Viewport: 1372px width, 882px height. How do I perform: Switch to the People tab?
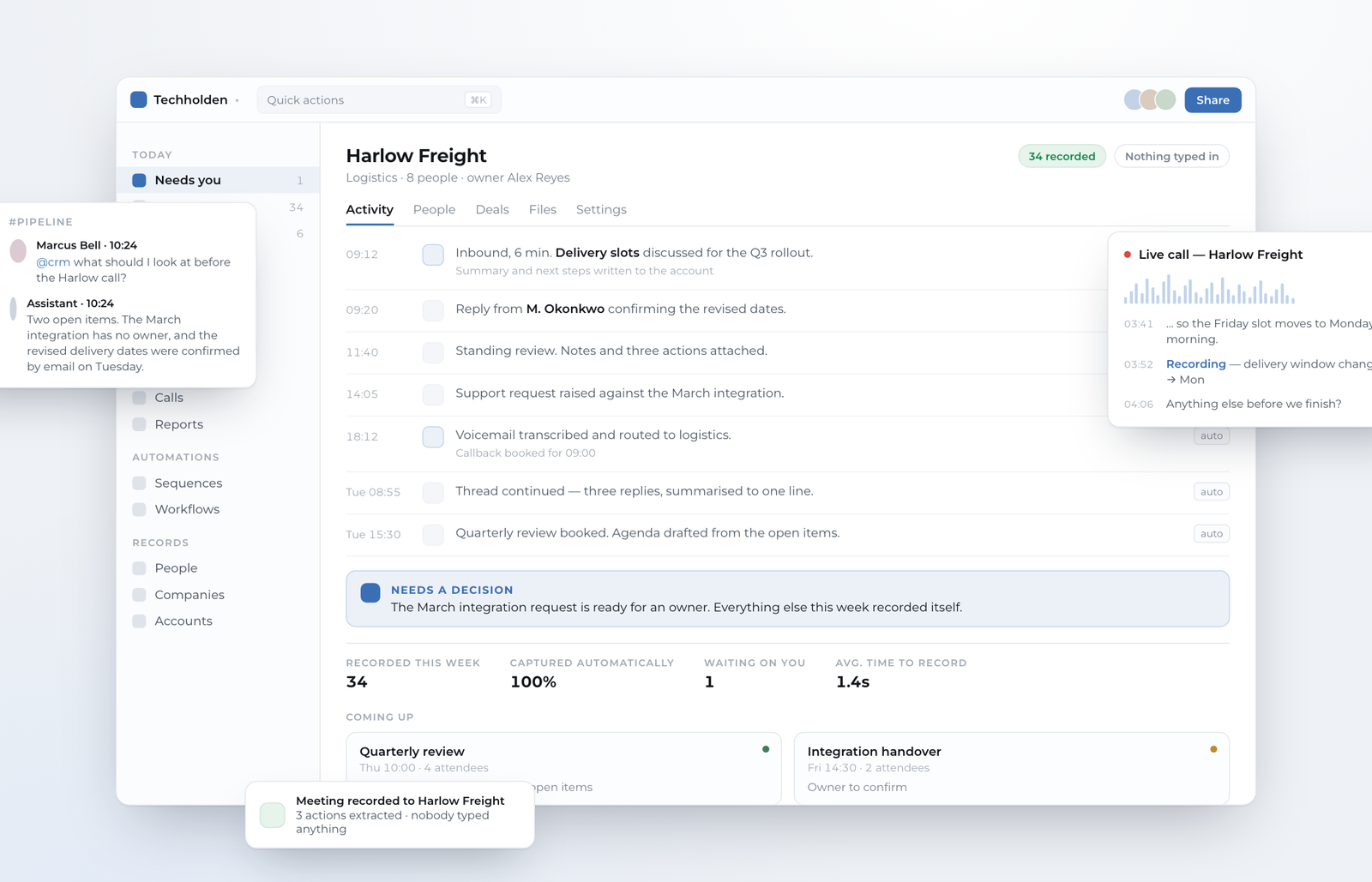(434, 210)
